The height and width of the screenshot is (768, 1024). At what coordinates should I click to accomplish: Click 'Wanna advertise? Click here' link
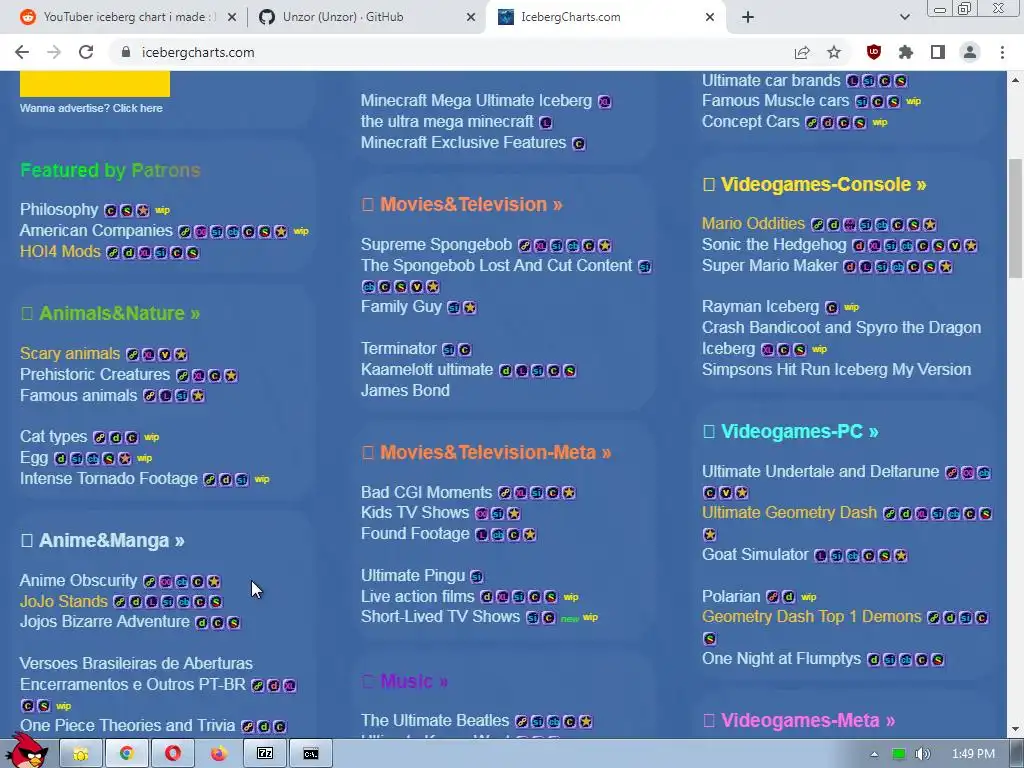tap(91, 108)
